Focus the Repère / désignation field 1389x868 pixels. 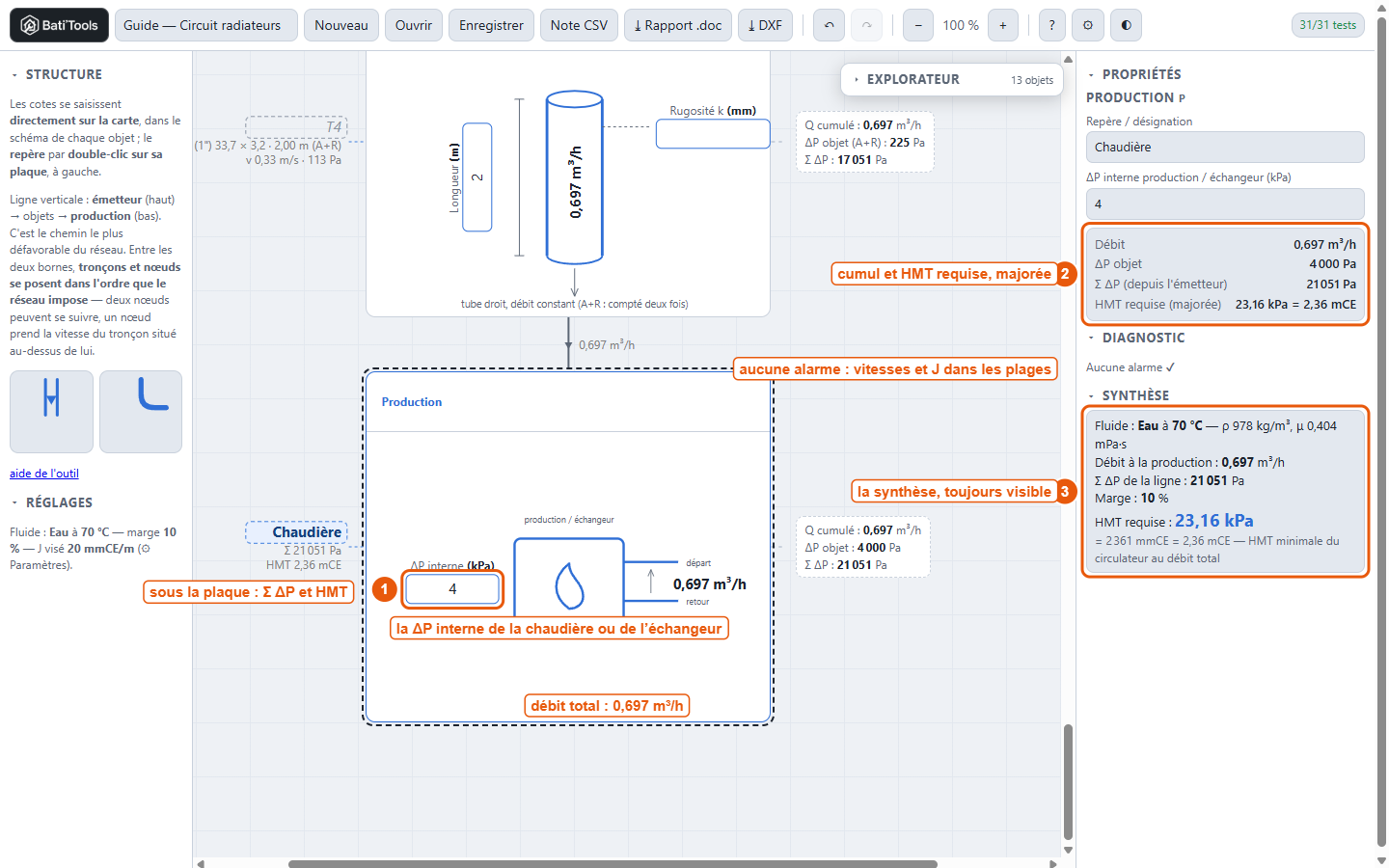1225,148
